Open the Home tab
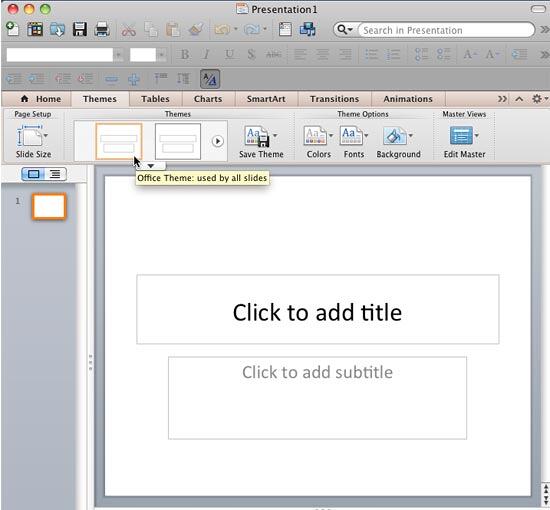This screenshot has height=510, width=550. point(41,99)
